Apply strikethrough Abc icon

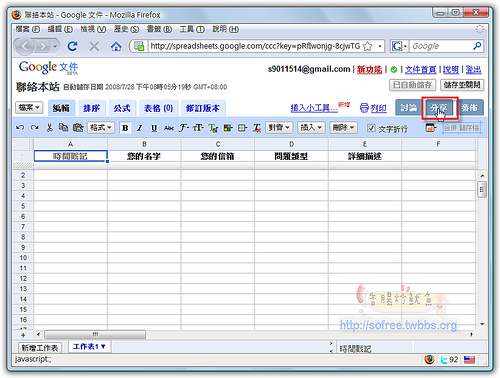click(169, 128)
